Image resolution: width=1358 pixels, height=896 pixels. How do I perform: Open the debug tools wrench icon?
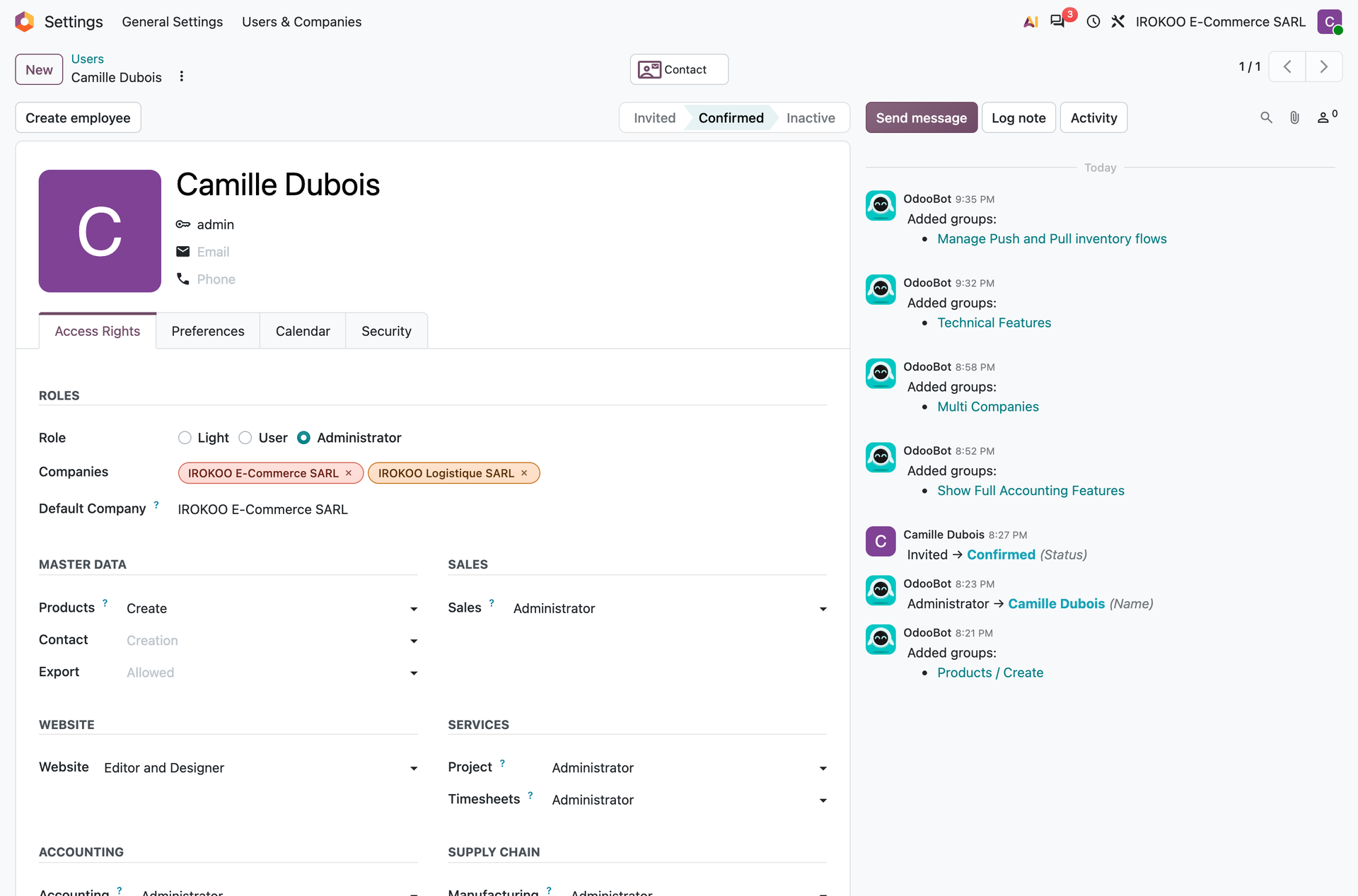1118,22
